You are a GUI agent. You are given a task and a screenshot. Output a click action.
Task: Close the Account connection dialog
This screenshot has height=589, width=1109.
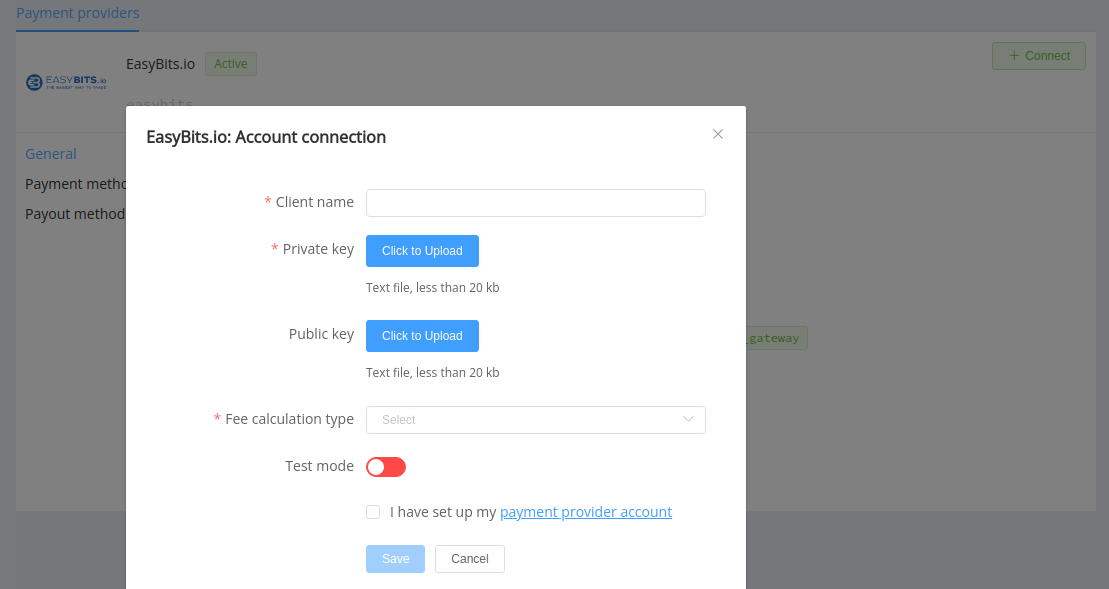[x=718, y=134]
